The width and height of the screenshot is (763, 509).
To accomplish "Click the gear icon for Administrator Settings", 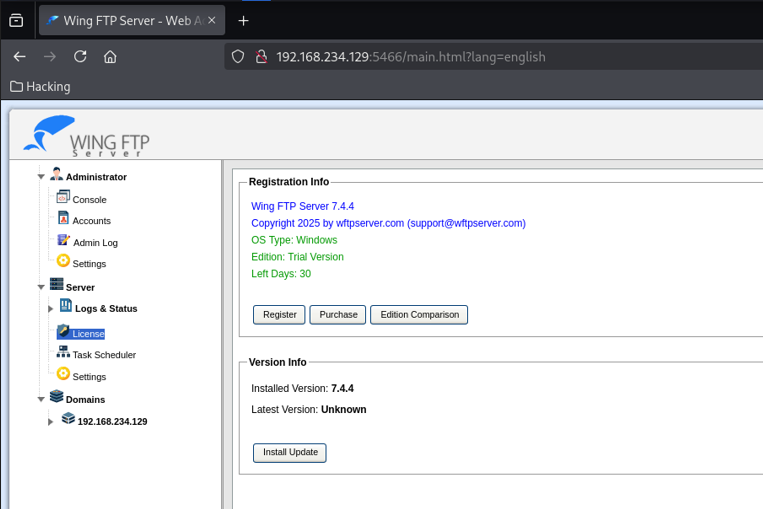I will click(x=63, y=261).
